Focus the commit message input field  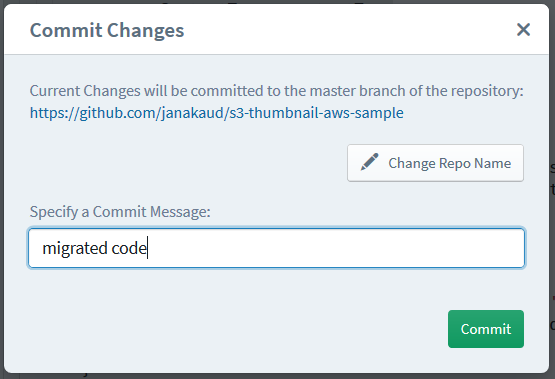pos(276,248)
